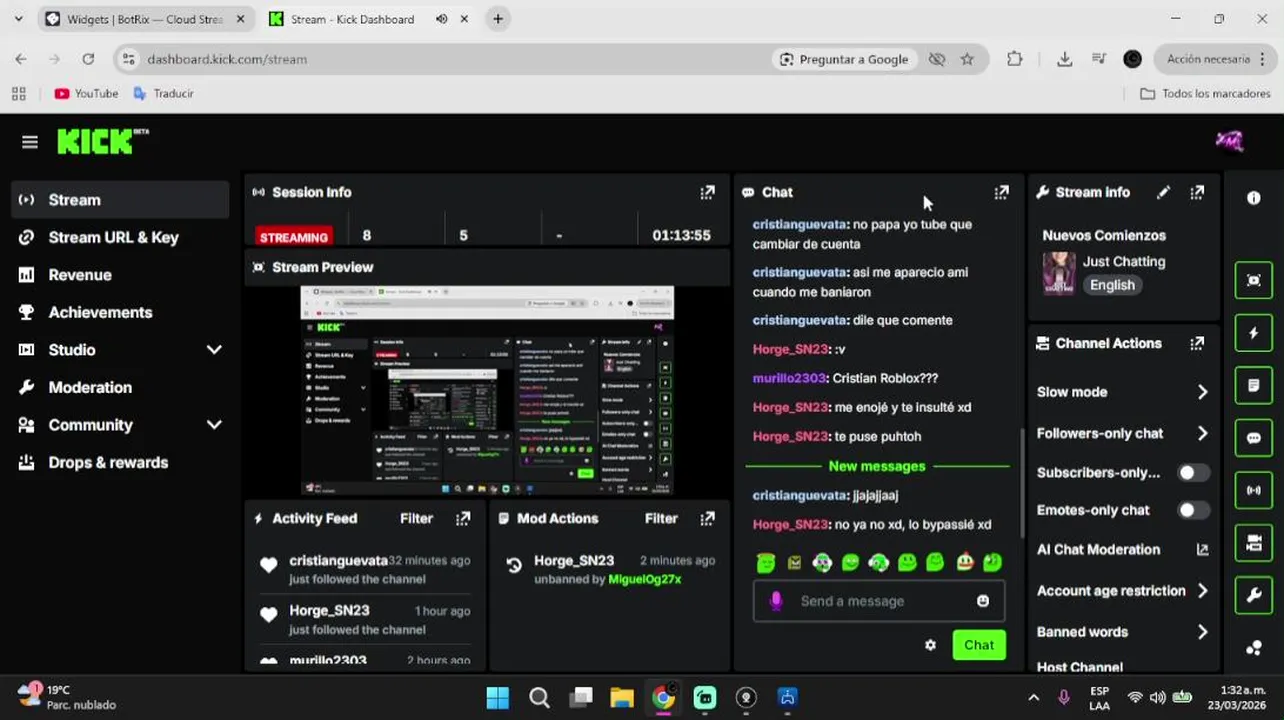
Task: Go to Stream in sidebar
Action: [120, 200]
